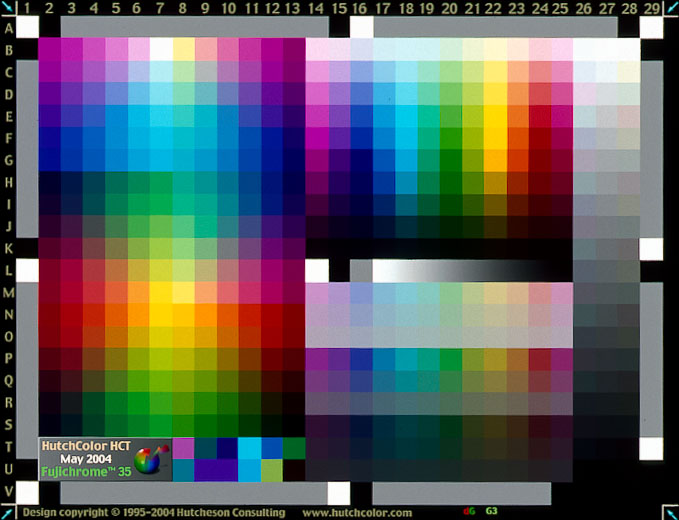Click the 'Design copyright © 1995-2004 Hutcheson Consulting' line
The width and height of the screenshot is (679, 520).
[x=154, y=513]
